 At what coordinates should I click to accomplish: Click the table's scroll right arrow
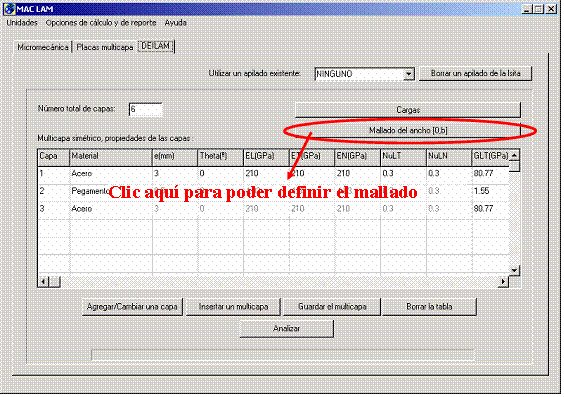(x=503, y=282)
